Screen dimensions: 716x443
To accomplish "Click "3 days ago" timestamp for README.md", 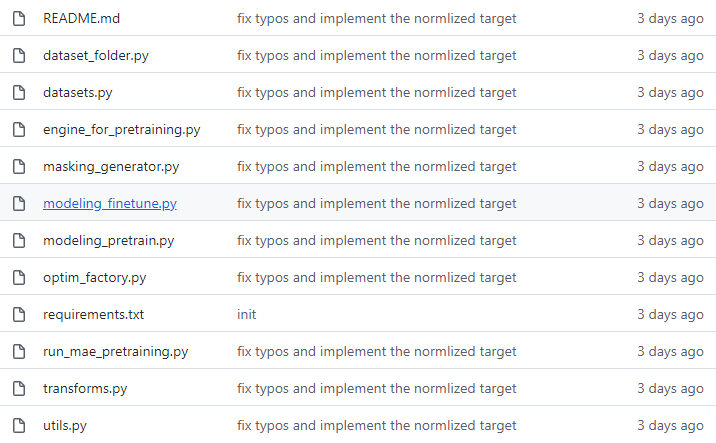I will tap(670, 18).
